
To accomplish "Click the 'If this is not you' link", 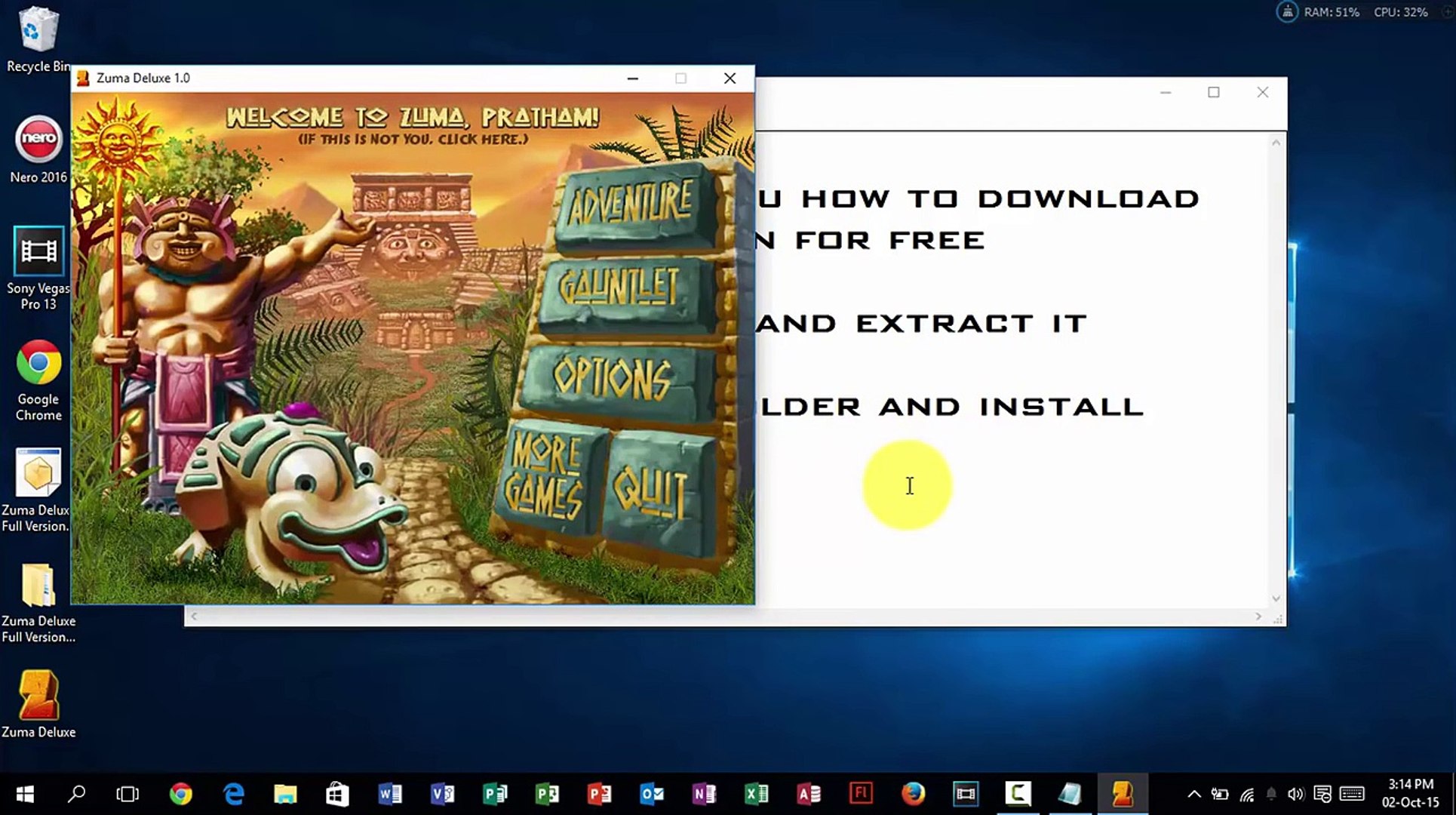I will [413, 140].
